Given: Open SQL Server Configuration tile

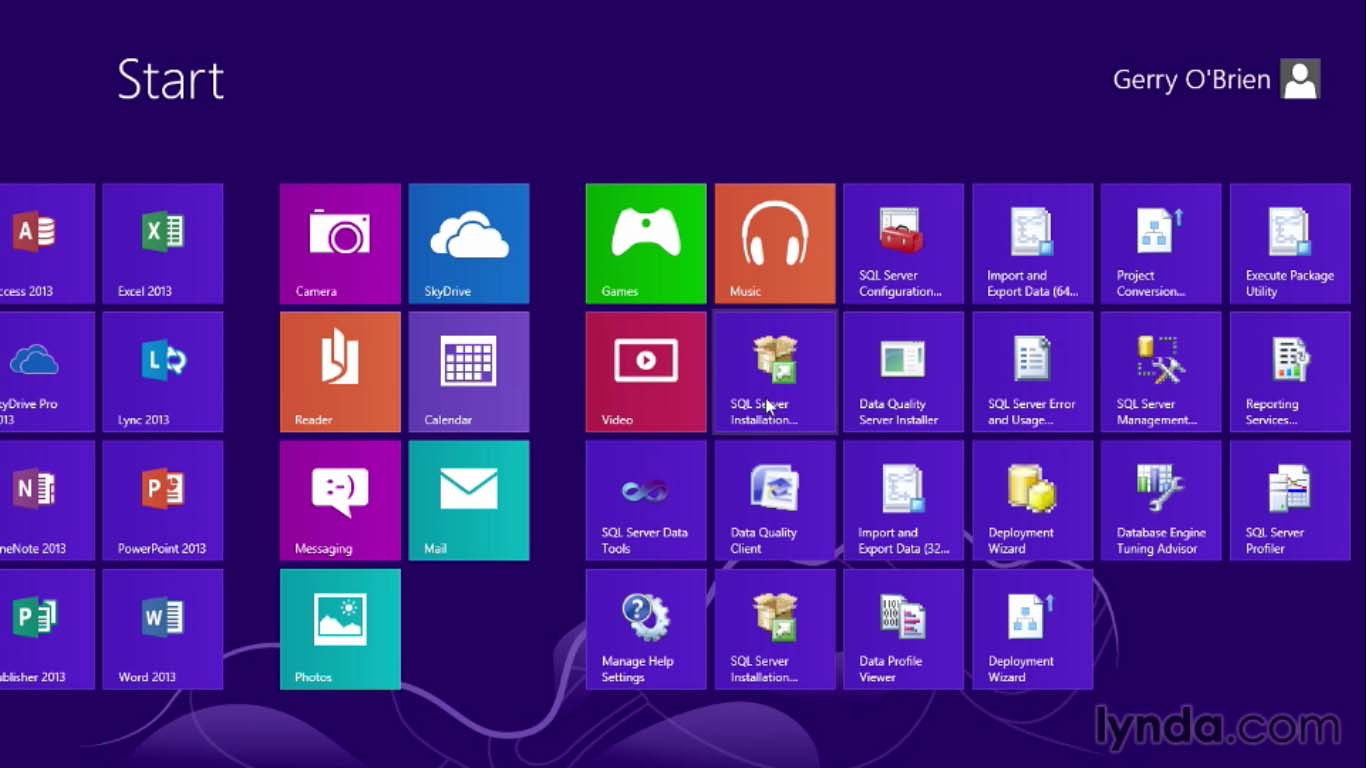Looking at the screenshot, I should pyautogui.click(x=904, y=243).
